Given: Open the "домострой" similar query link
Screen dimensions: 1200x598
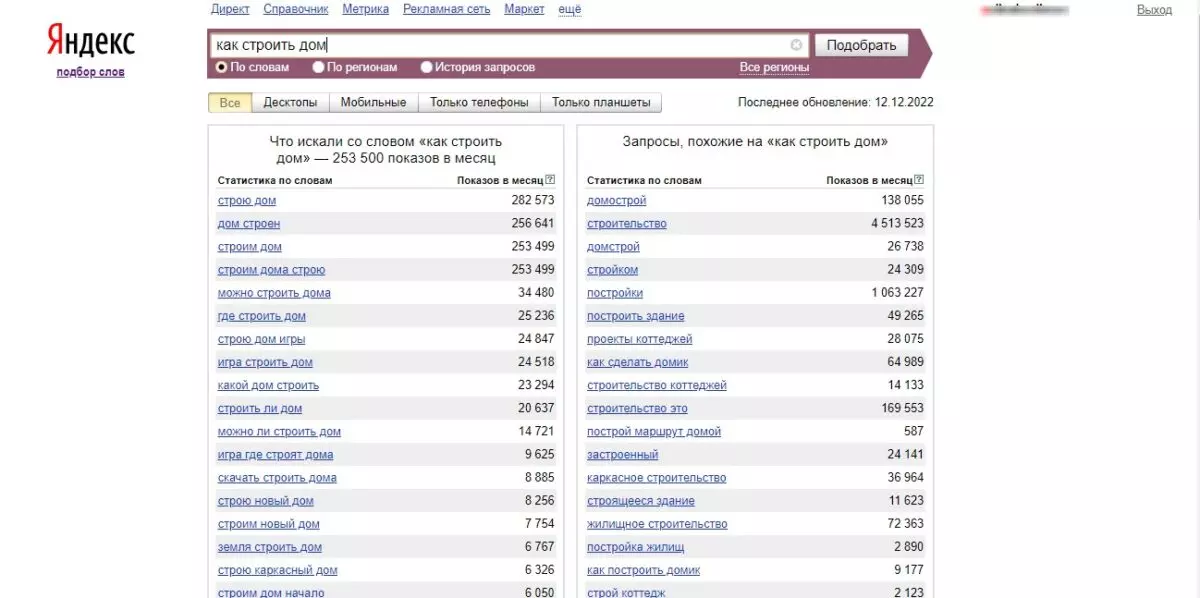Looking at the screenshot, I should 617,200.
